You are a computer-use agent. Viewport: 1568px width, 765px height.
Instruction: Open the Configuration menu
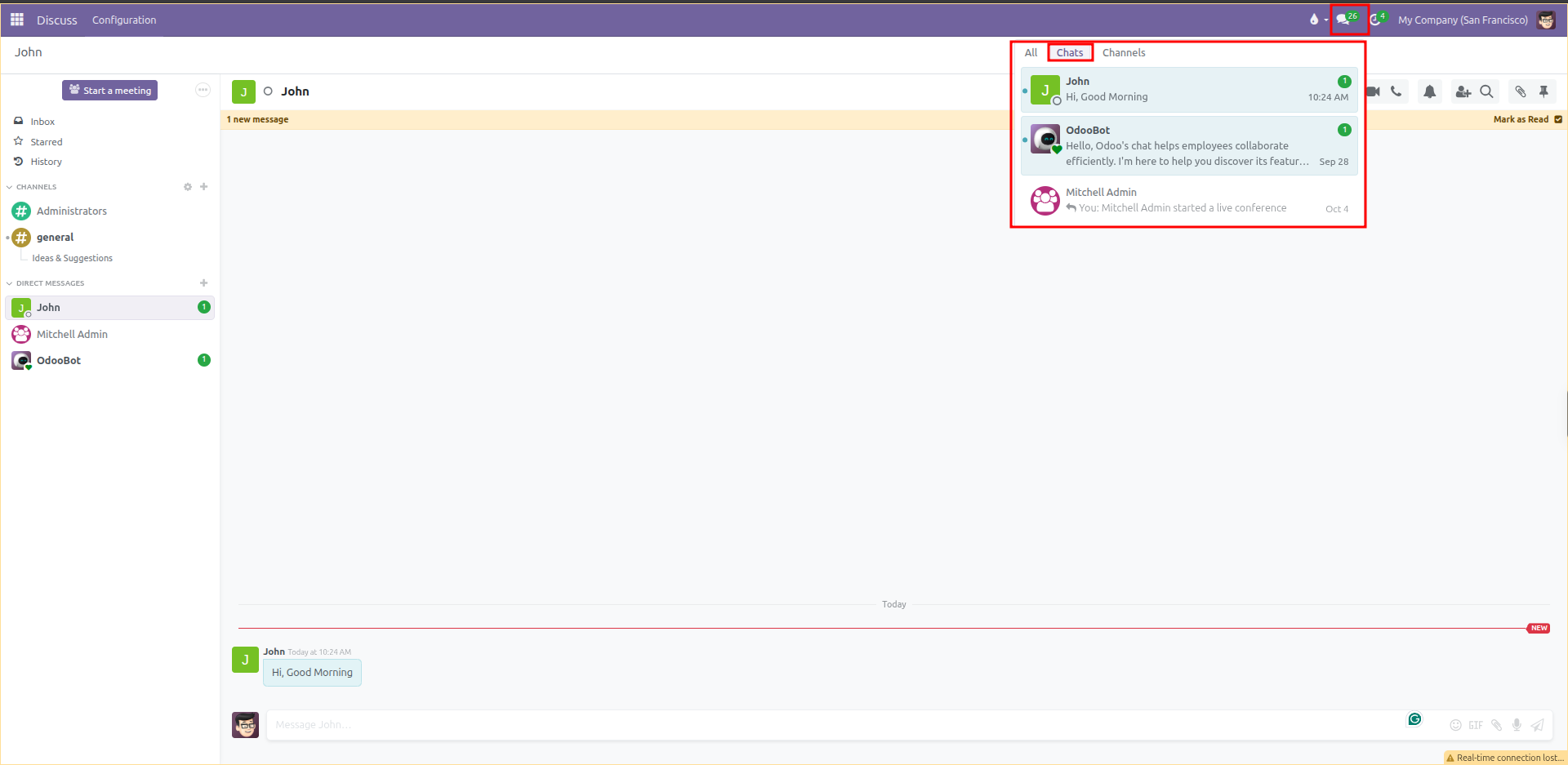[x=124, y=20]
